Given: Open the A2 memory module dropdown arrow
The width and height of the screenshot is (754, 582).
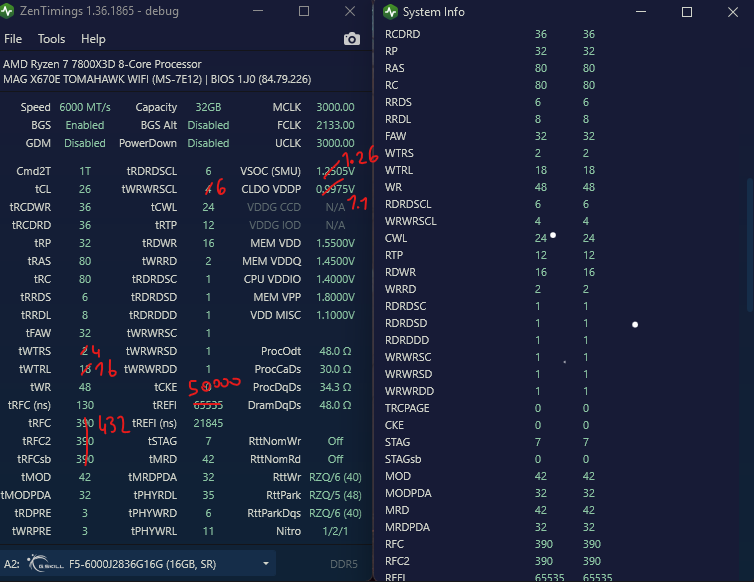Looking at the screenshot, I should (266, 564).
